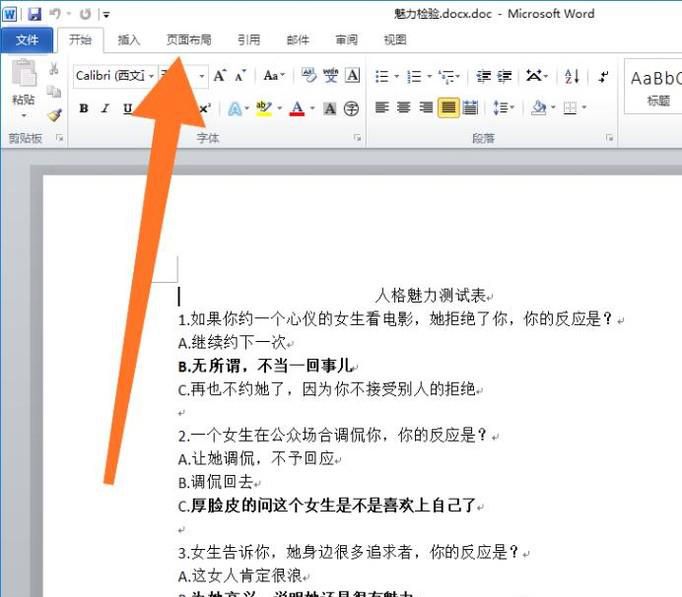Viewport: 682px width, 597px height.
Task: Click the Copy icon
Action: (54, 91)
